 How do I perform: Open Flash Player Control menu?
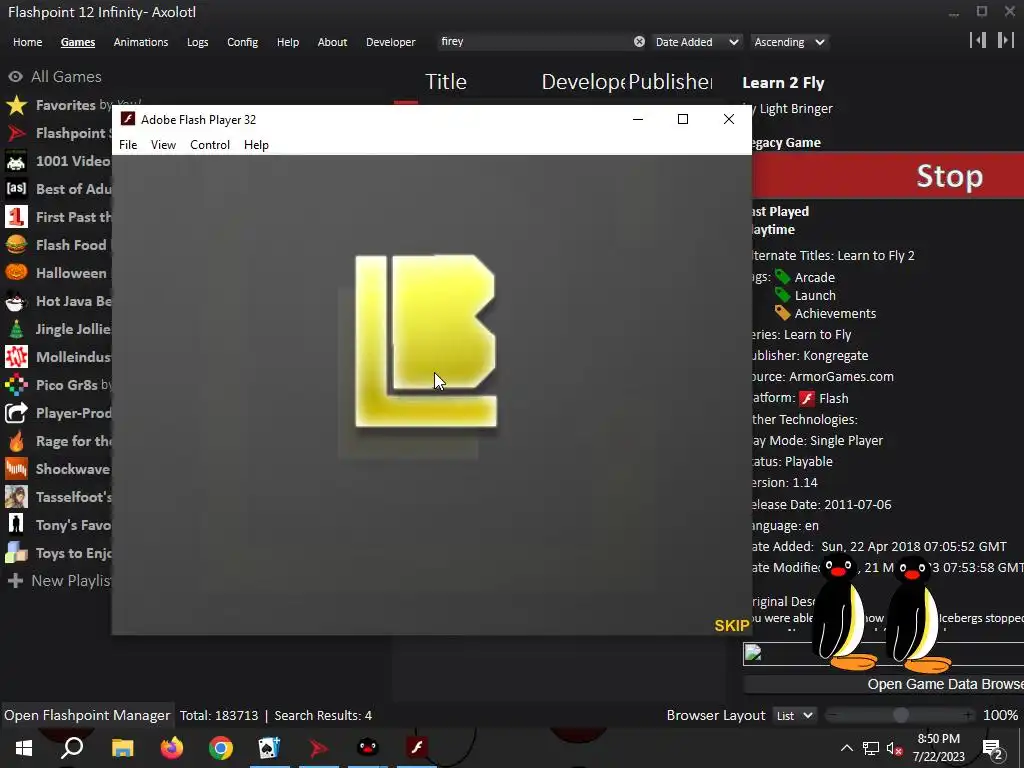pyautogui.click(x=210, y=145)
